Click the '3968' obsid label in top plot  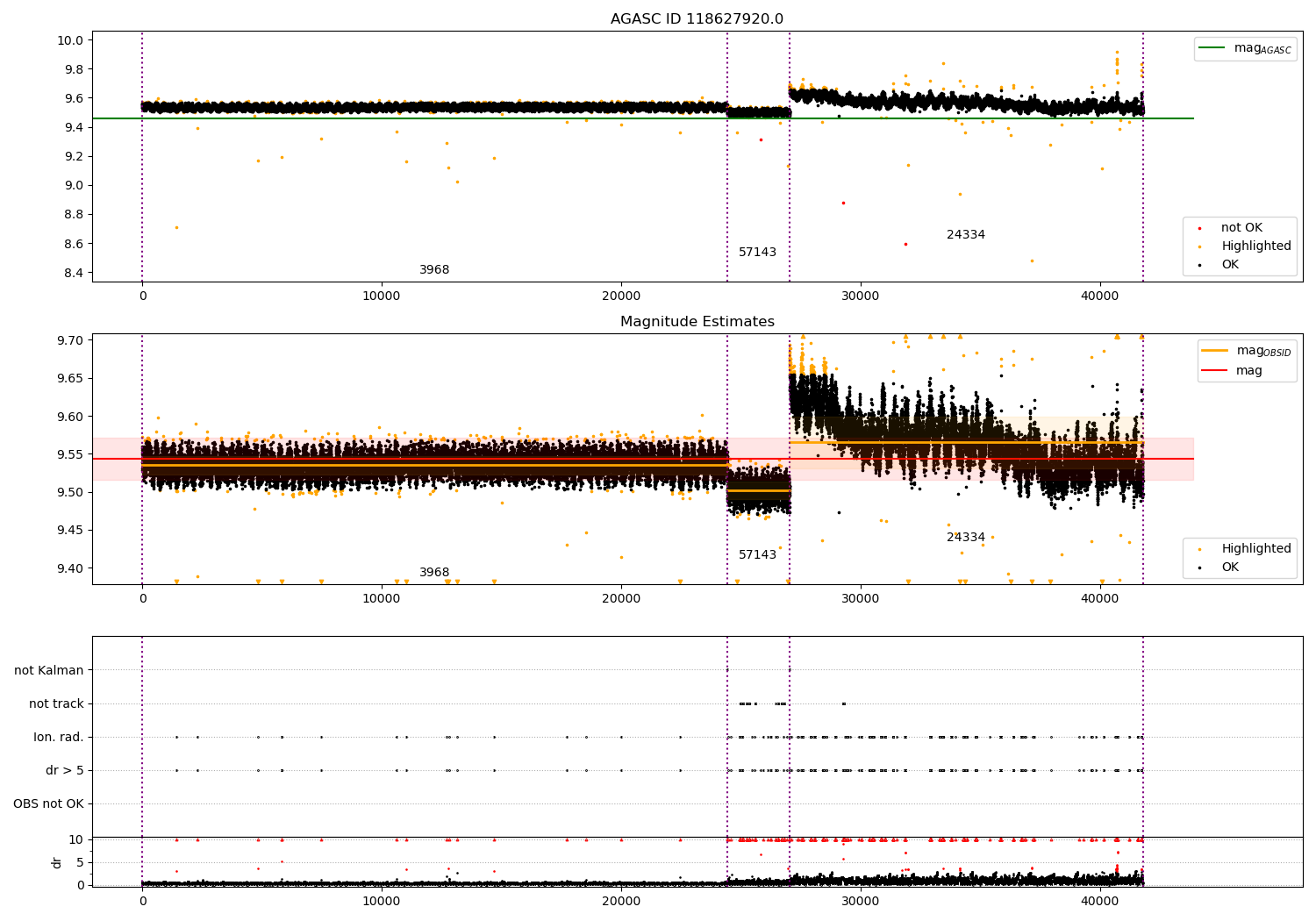click(x=434, y=270)
